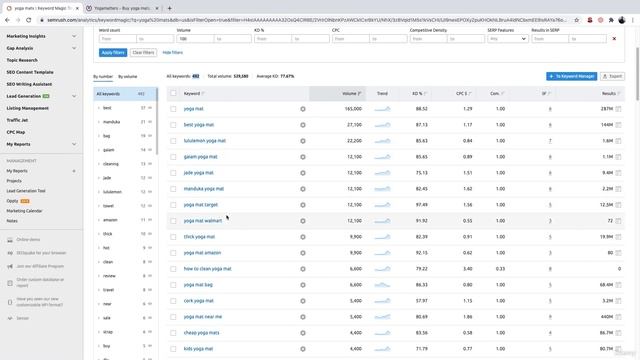Click the Export button
Image resolution: width=640 pixels, height=360 pixels.
point(612,76)
